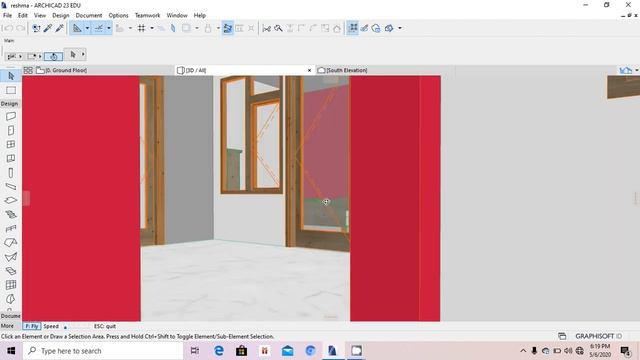Open Mail app from taskbar
The image size is (640, 360).
pos(287,351)
